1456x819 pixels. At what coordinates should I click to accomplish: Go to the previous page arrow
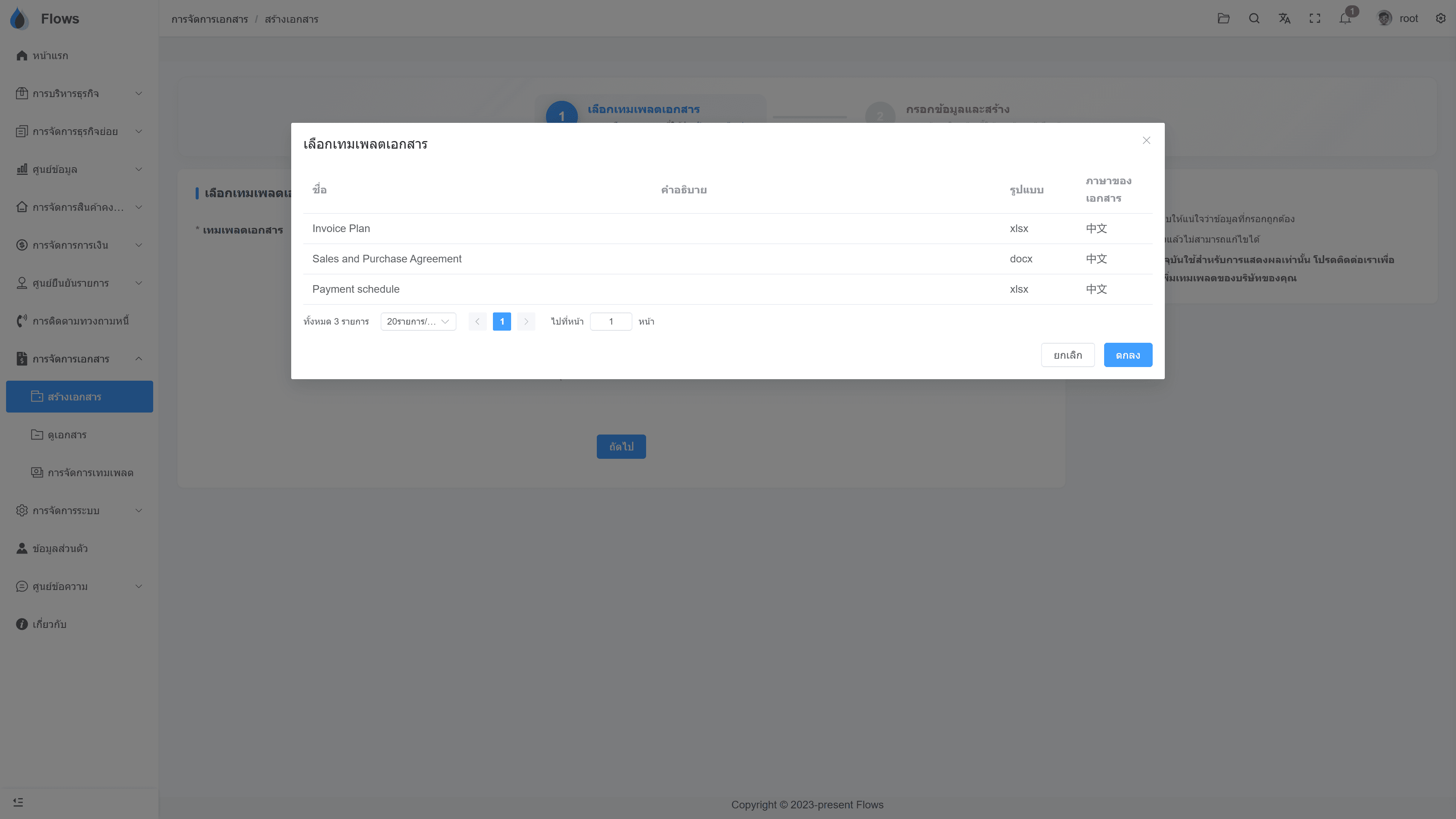click(477, 321)
